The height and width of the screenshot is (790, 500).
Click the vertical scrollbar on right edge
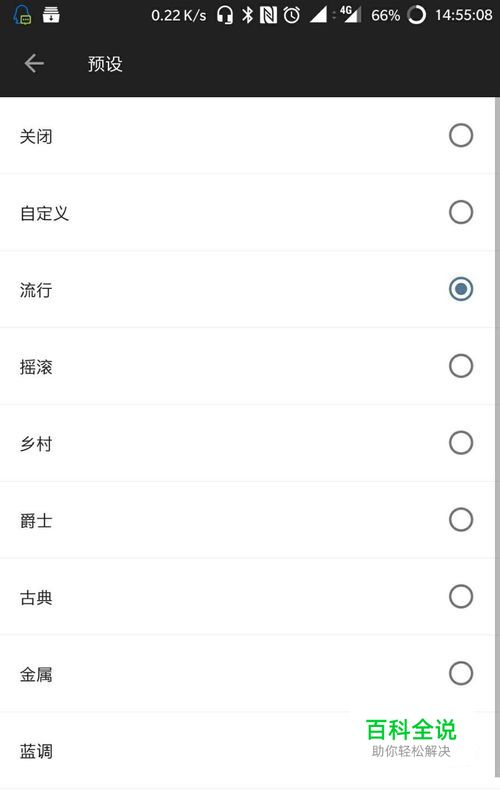(x=497, y=437)
